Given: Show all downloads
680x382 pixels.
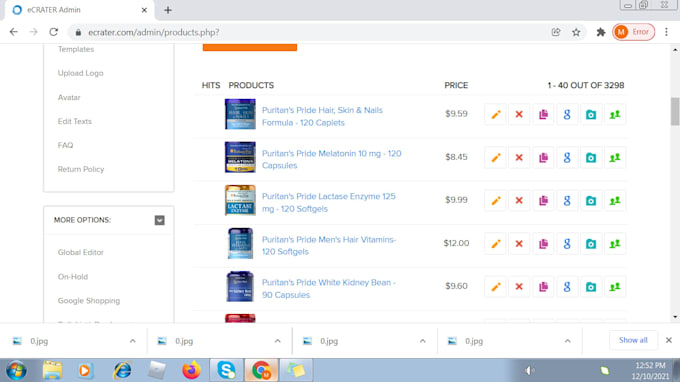Looking at the screenshot, I should pos(633,340).
